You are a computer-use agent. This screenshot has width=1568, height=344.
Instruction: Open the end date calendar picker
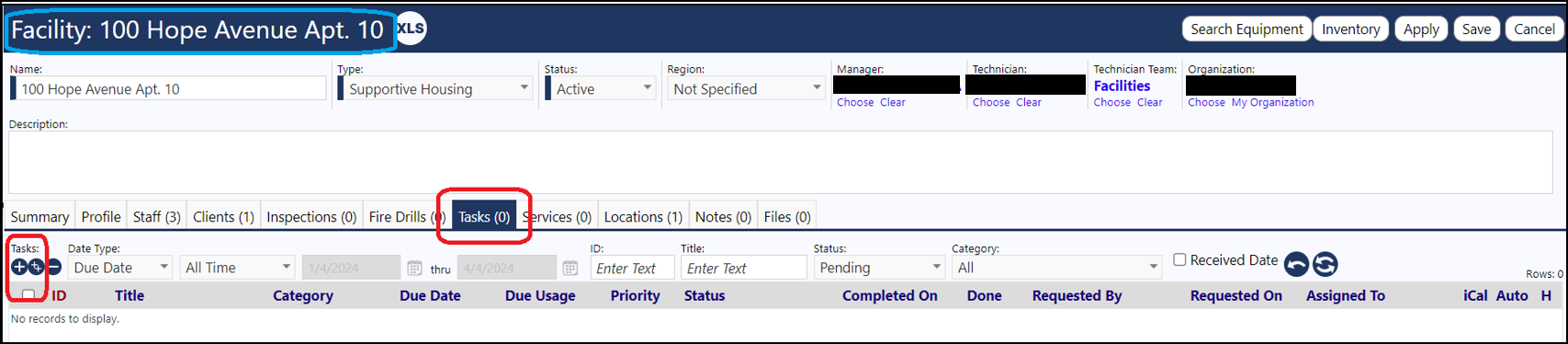[570, 268]
